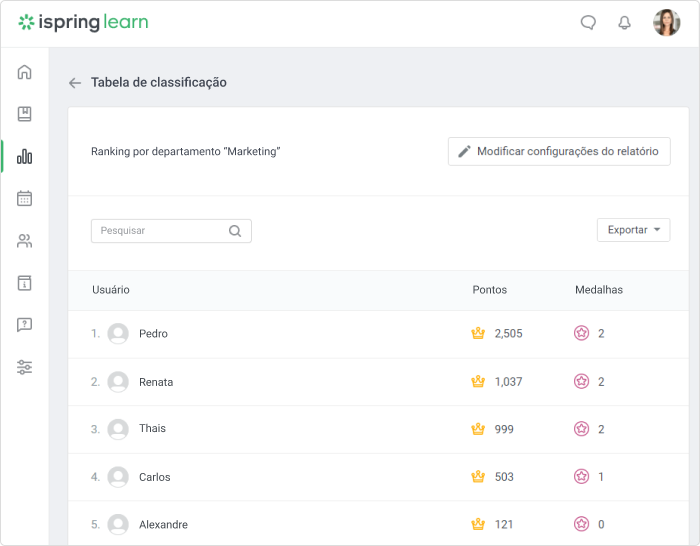Image resolution: width=700 pixels, height=546 pixels.
Task: Sort by the Pontos column header
Action: 489,290
